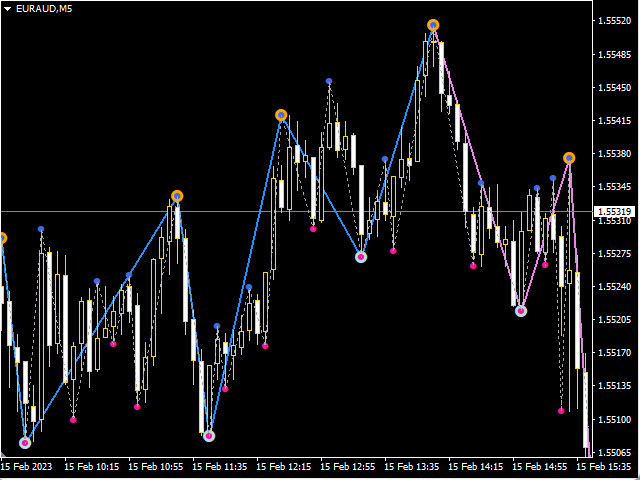This screenshot has width=640, height=480.
Task: Click the 15 Feb 10:15 time label
Action: (92, 466)
